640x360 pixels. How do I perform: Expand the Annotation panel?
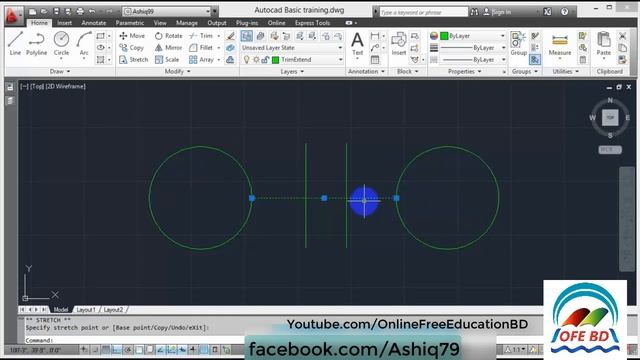(366, 71)
